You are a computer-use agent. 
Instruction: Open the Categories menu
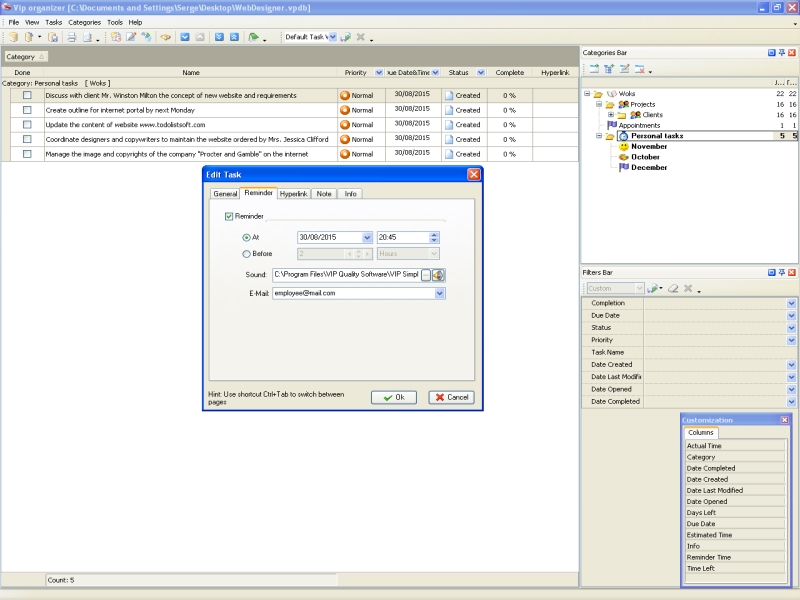coord(84,22)
